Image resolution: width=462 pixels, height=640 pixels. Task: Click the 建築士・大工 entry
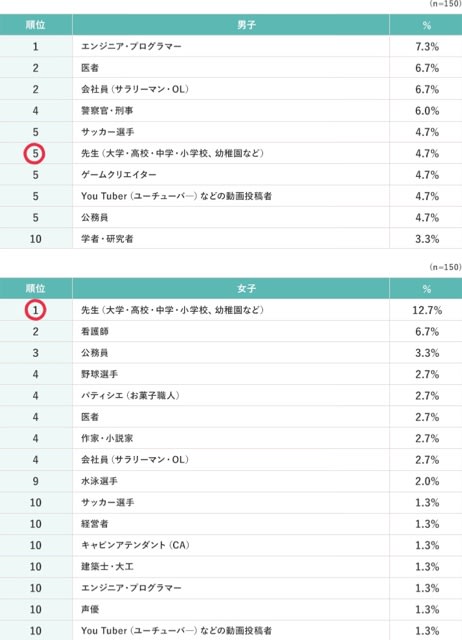(107, 567)
